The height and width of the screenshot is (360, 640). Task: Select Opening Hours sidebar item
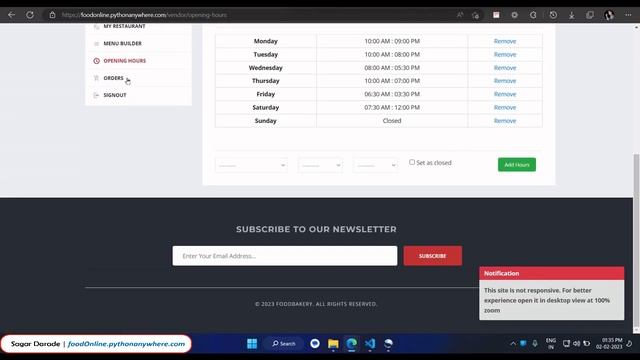coord(124,61)
